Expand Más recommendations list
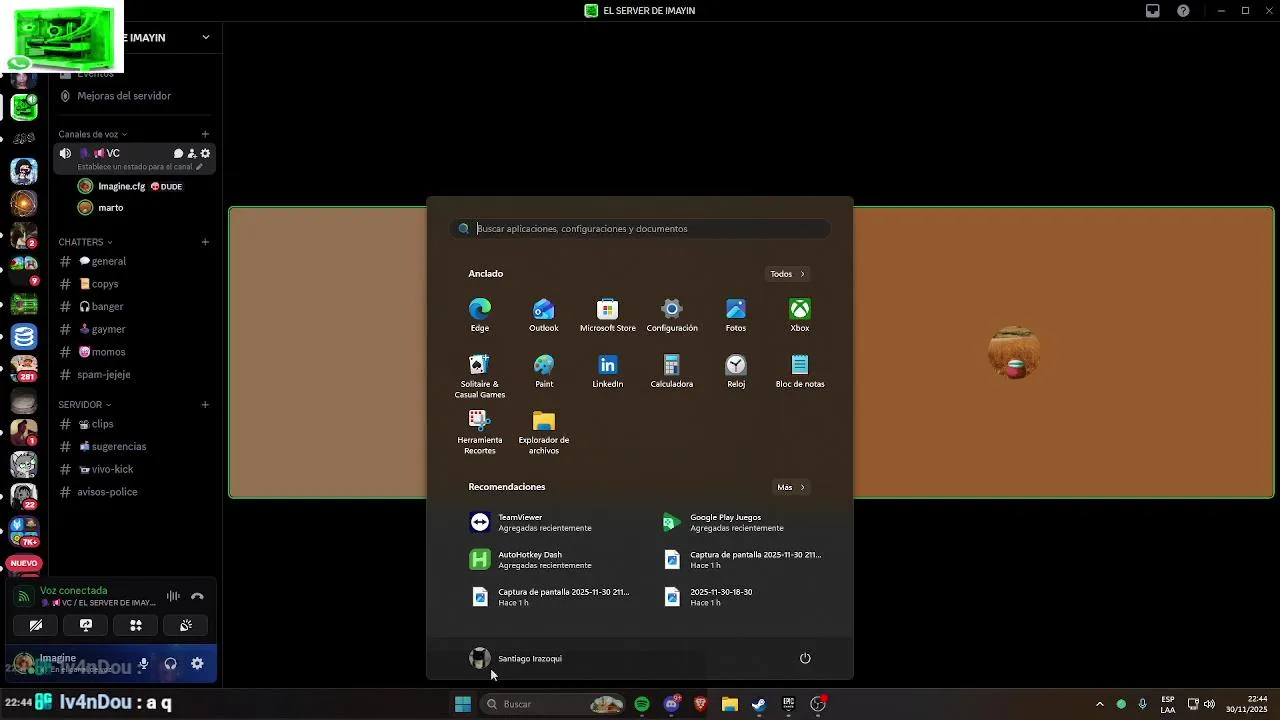The image size is (1280, 720). (791, 487)
